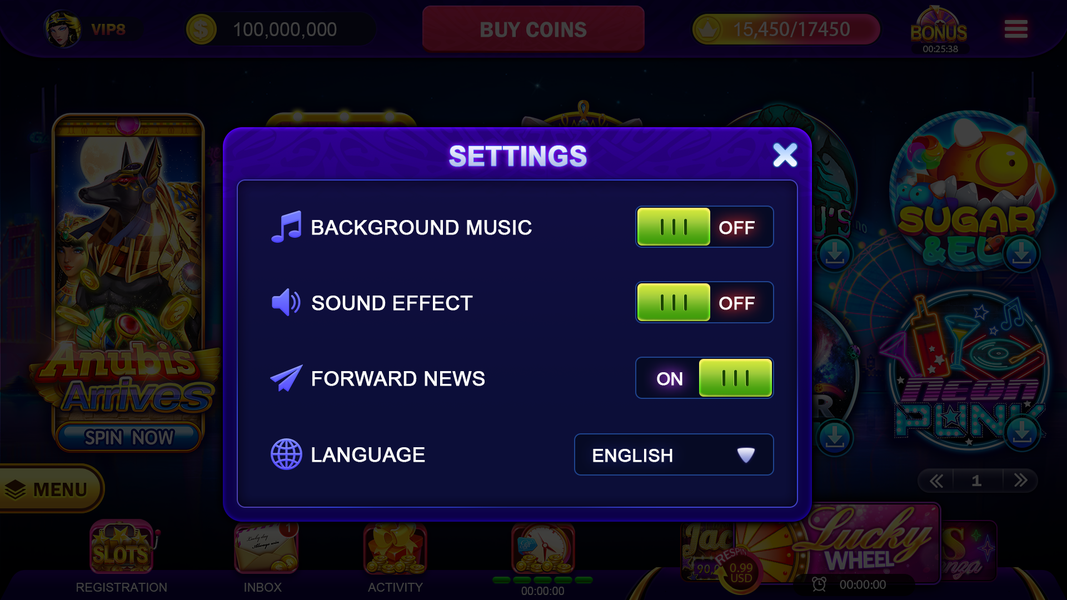Go to previous games page
The image size is (1067, 600).
pyautogui.click(x=936, y=481)
